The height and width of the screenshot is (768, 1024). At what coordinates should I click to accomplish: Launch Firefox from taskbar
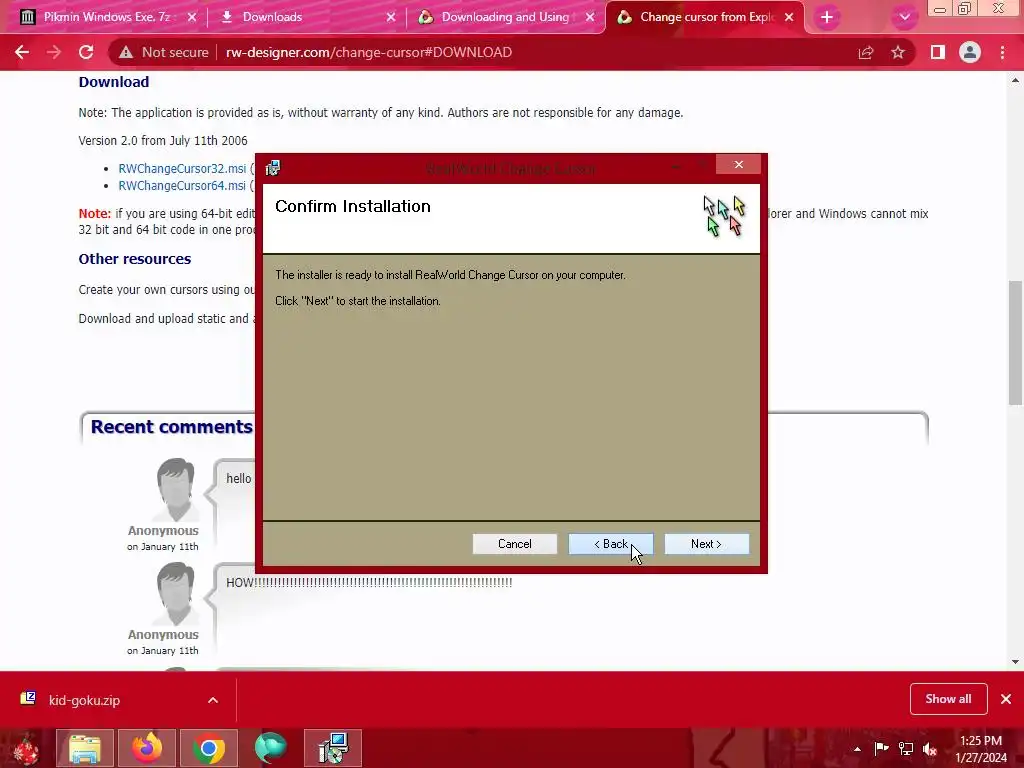click(147, 748)
